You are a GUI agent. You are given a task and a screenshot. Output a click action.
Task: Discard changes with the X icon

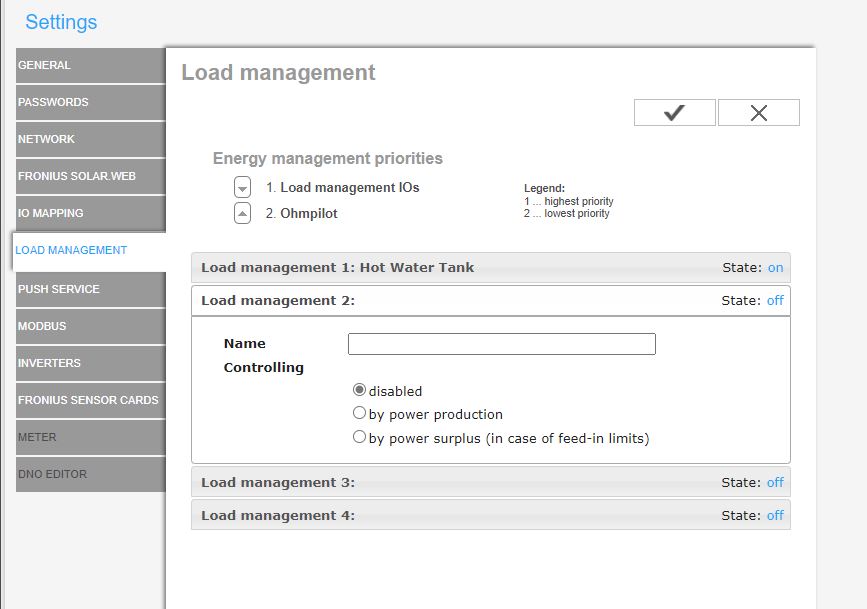(x=759, y=113)
